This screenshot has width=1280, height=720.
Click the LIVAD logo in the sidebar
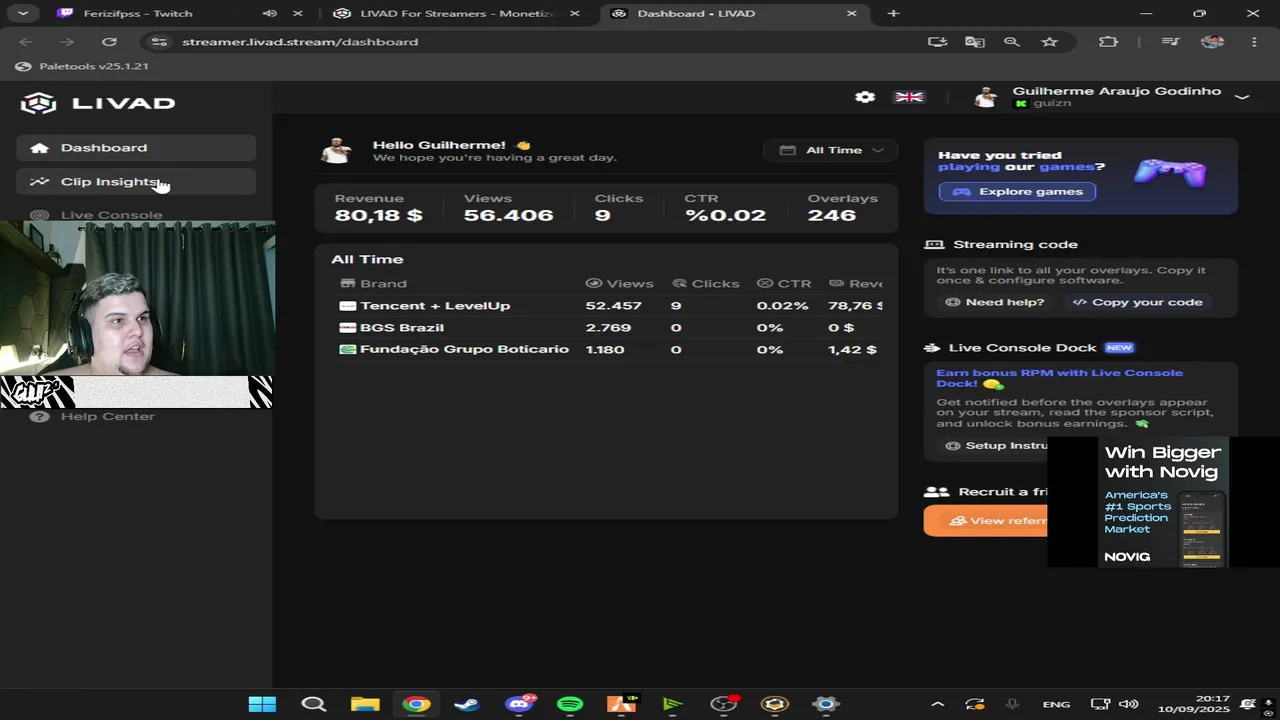coord(98,103)
